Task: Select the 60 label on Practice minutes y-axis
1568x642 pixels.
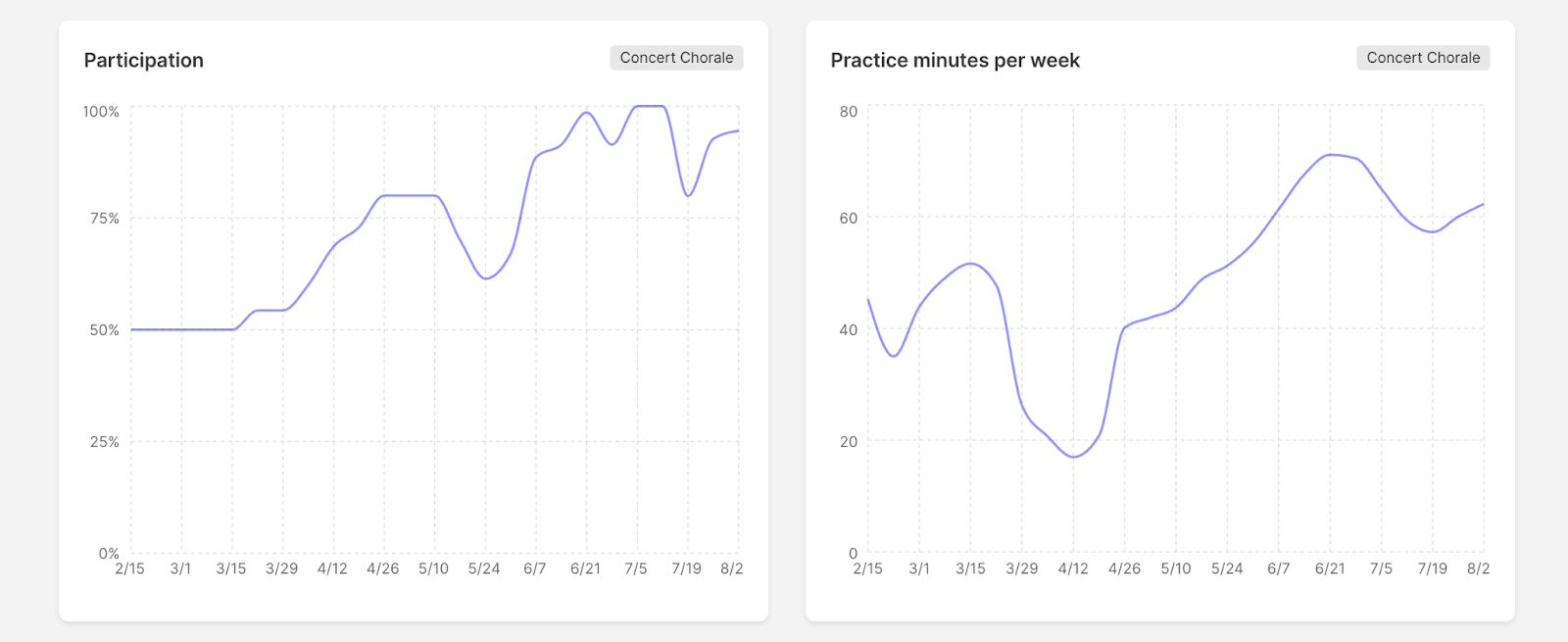Action: point(848,219)
